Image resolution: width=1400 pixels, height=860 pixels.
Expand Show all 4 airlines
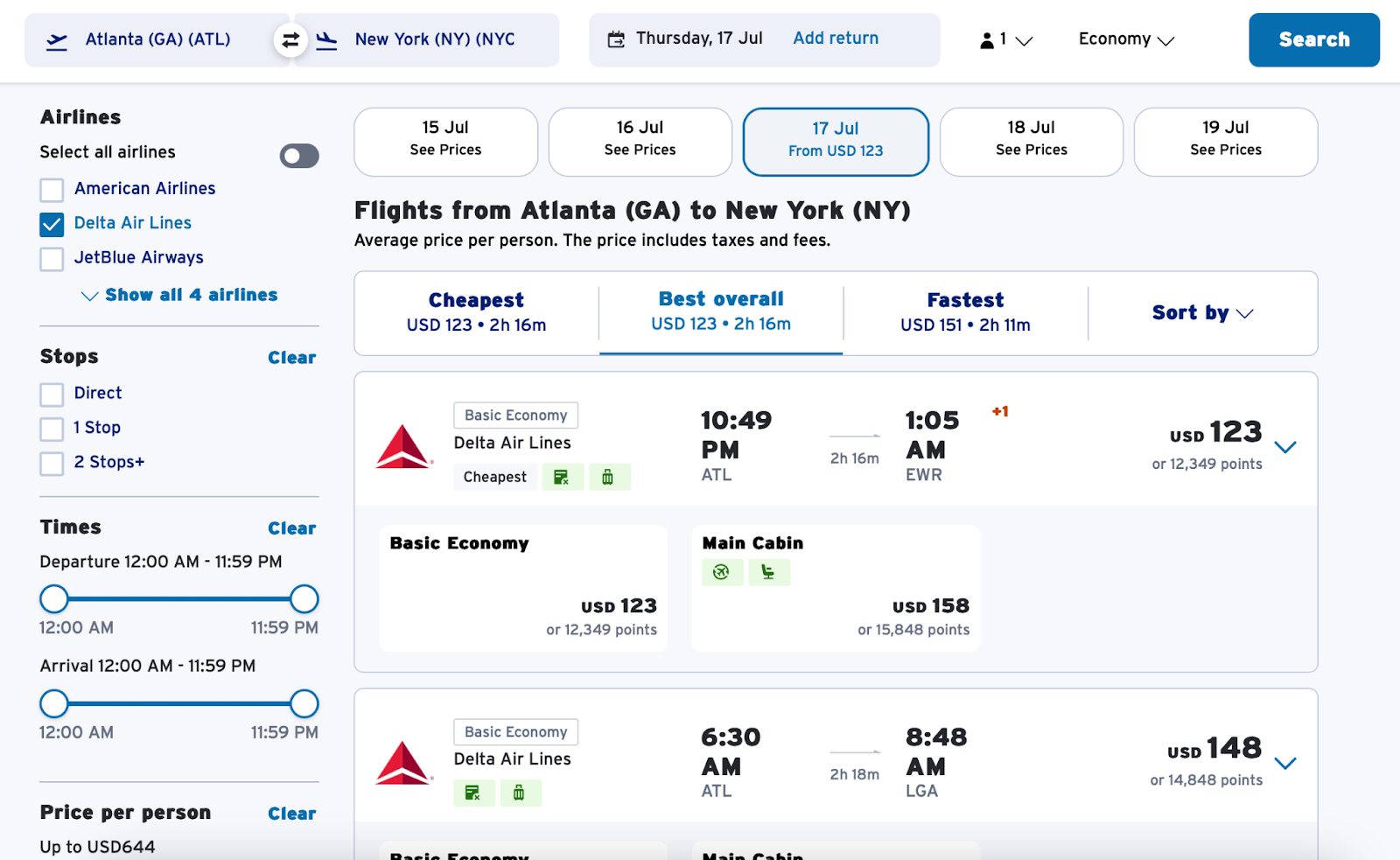pos(180,296)
